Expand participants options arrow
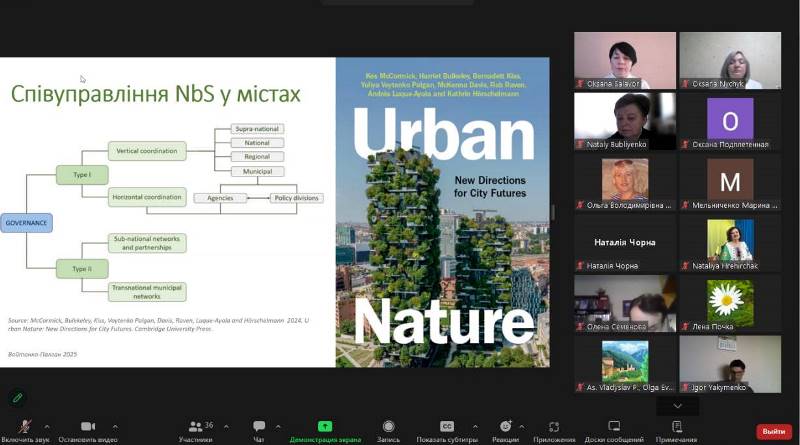 pos(225,426)
